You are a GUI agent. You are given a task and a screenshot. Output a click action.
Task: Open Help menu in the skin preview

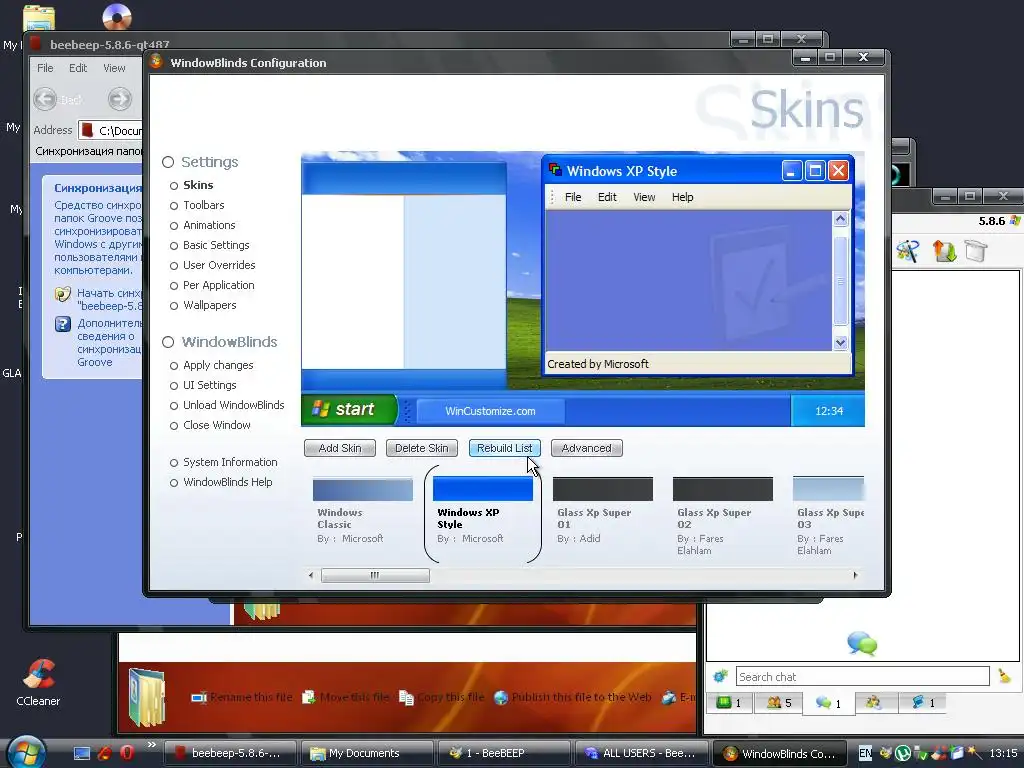click(x=682, y=197)
